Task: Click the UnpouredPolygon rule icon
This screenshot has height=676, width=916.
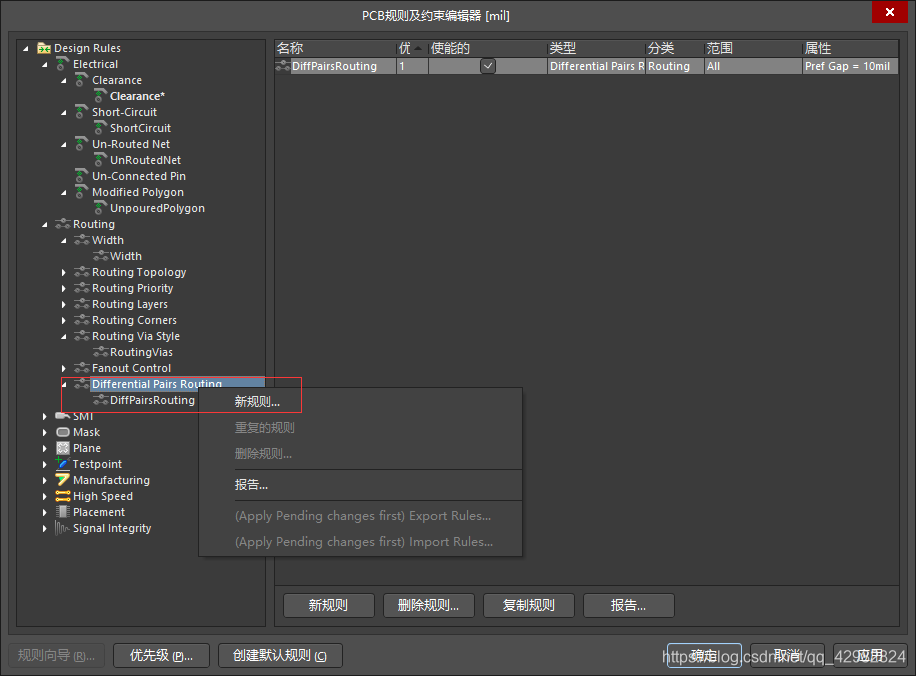Action: coord(100,207)
